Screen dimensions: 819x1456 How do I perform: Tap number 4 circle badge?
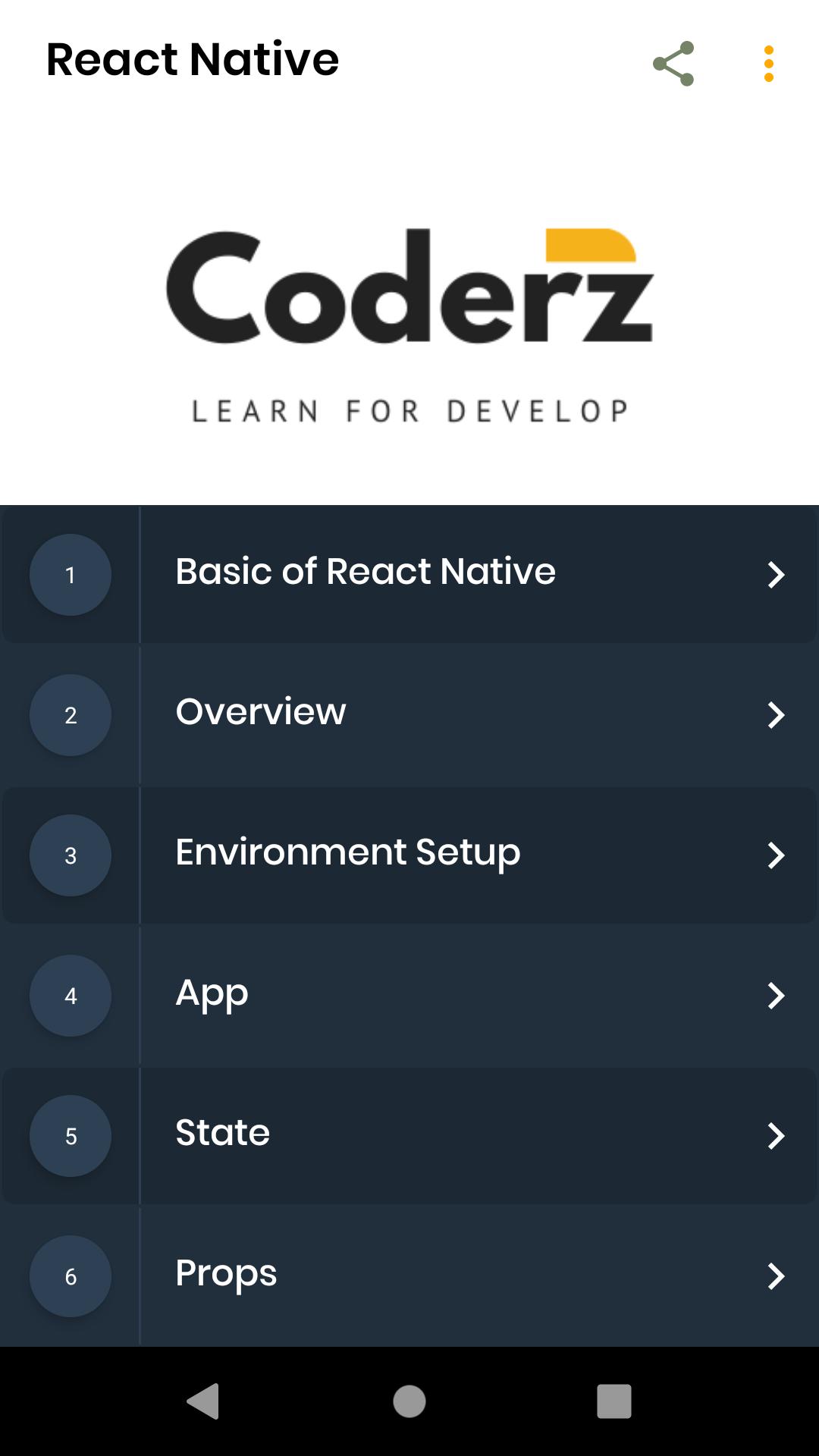click(71, 996)
